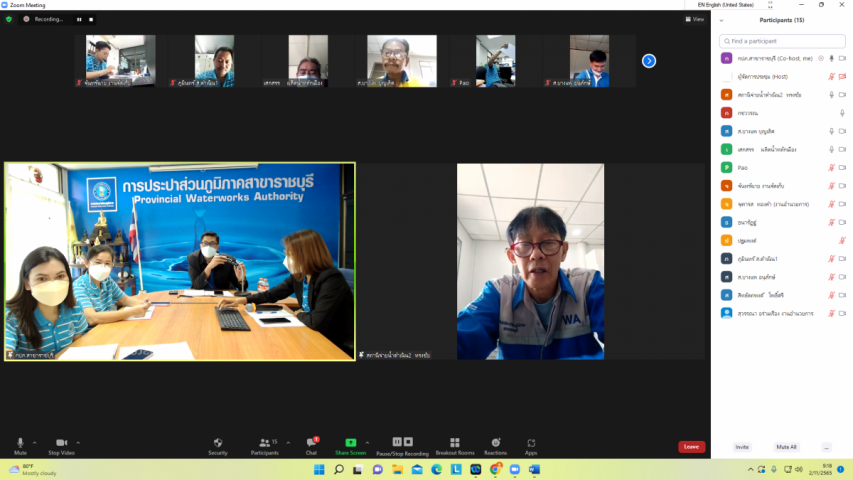The height and width of the screenshot is (480, 853).
Task: Click the Invite button
Action: click(x=742, y=447)
